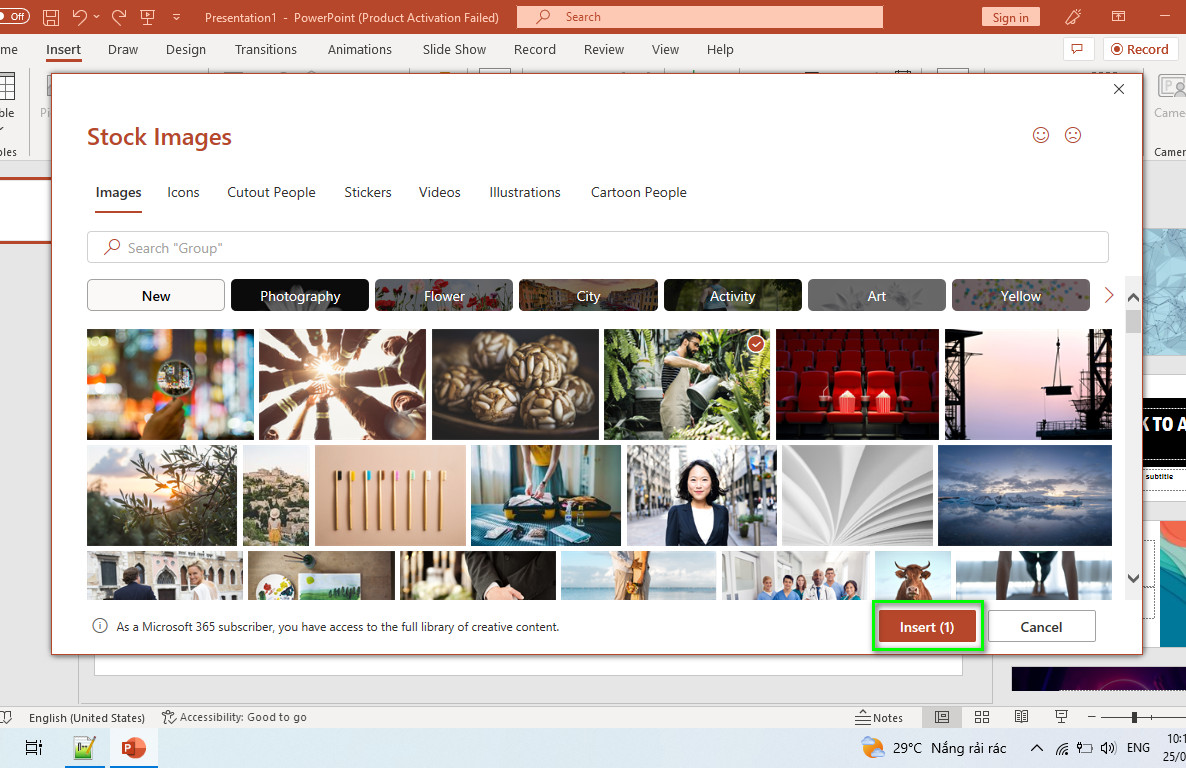Screen dimensions: 1186x768
Task: Open Task View icon in taskbar
Action: click(x=33, y=748)
